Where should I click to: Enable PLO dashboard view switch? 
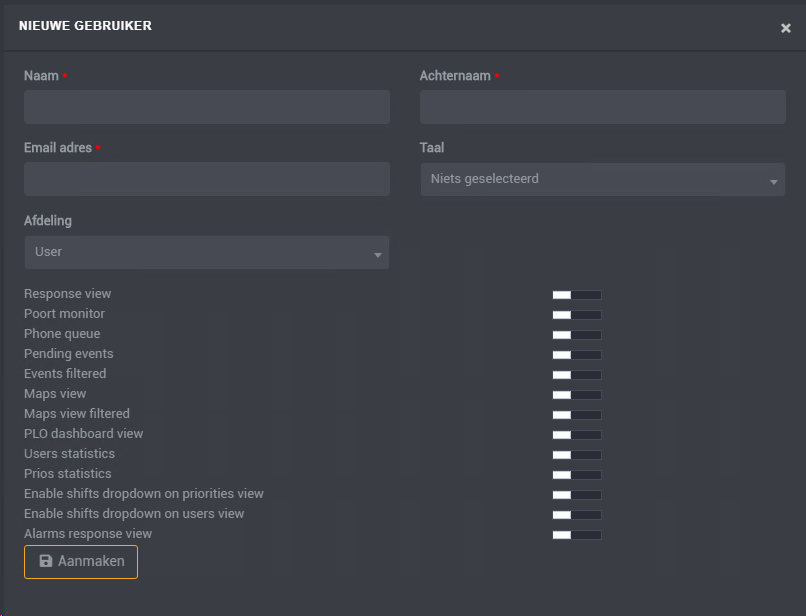[577, 434]
